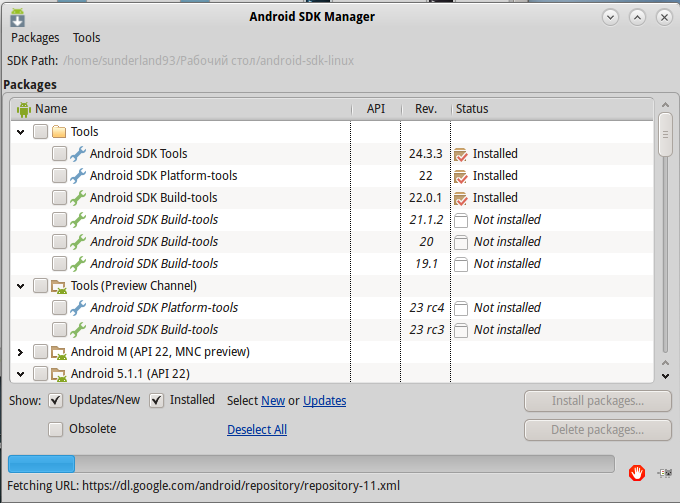680x503 pixels.
Task: Click the red stop hand icon
Action: pyautogui.click(x=637, y=473)
